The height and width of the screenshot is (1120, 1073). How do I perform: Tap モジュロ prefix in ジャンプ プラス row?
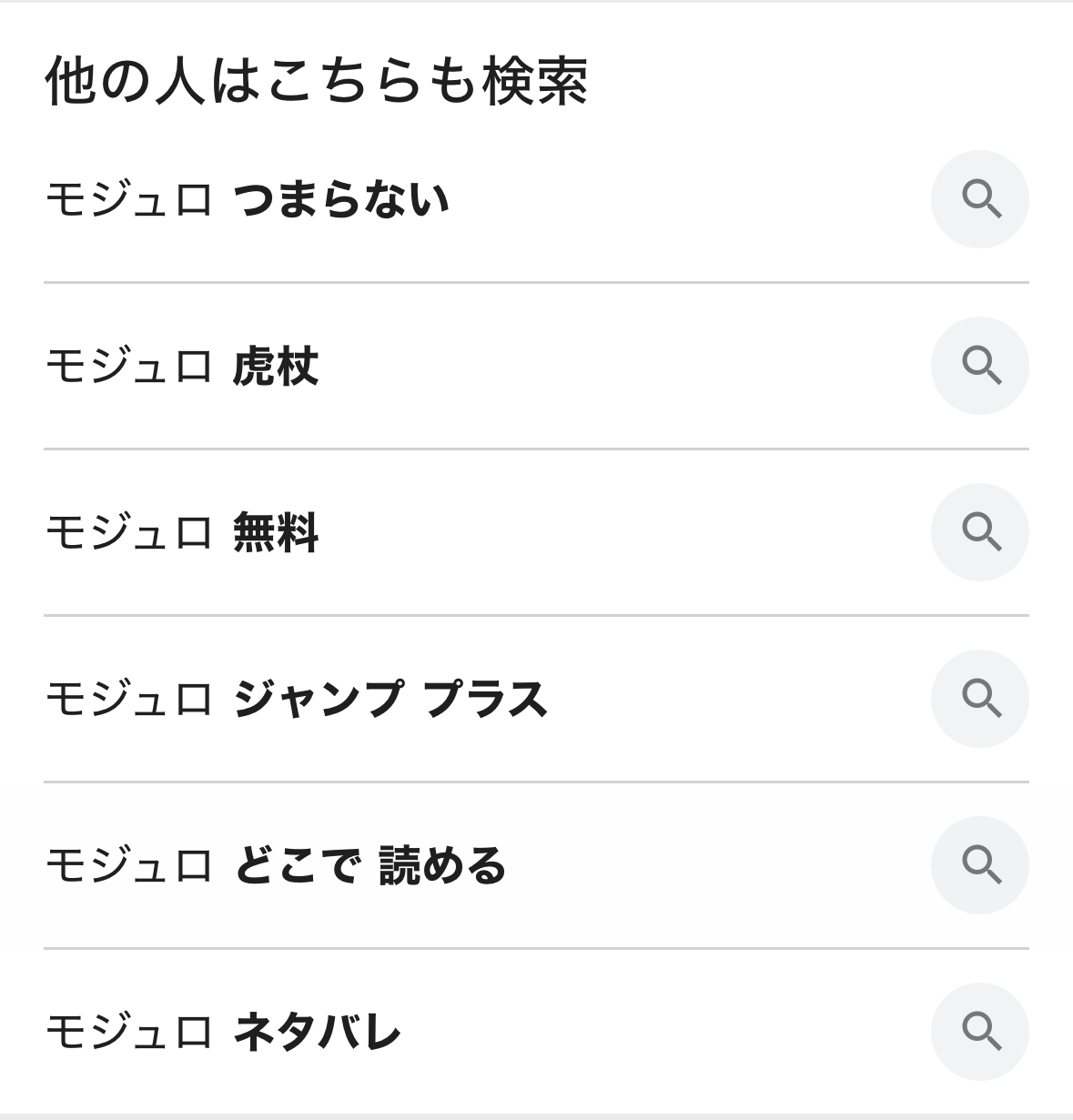pyautogui.click(x=128, y=700)
